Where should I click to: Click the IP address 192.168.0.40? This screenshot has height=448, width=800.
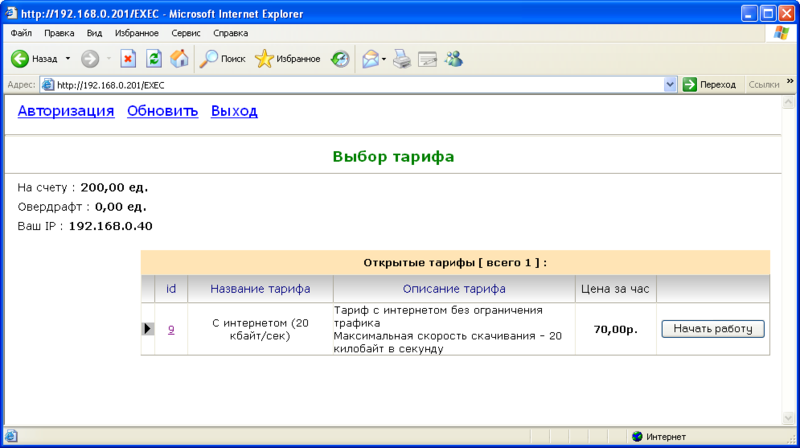tap(111, 226)
